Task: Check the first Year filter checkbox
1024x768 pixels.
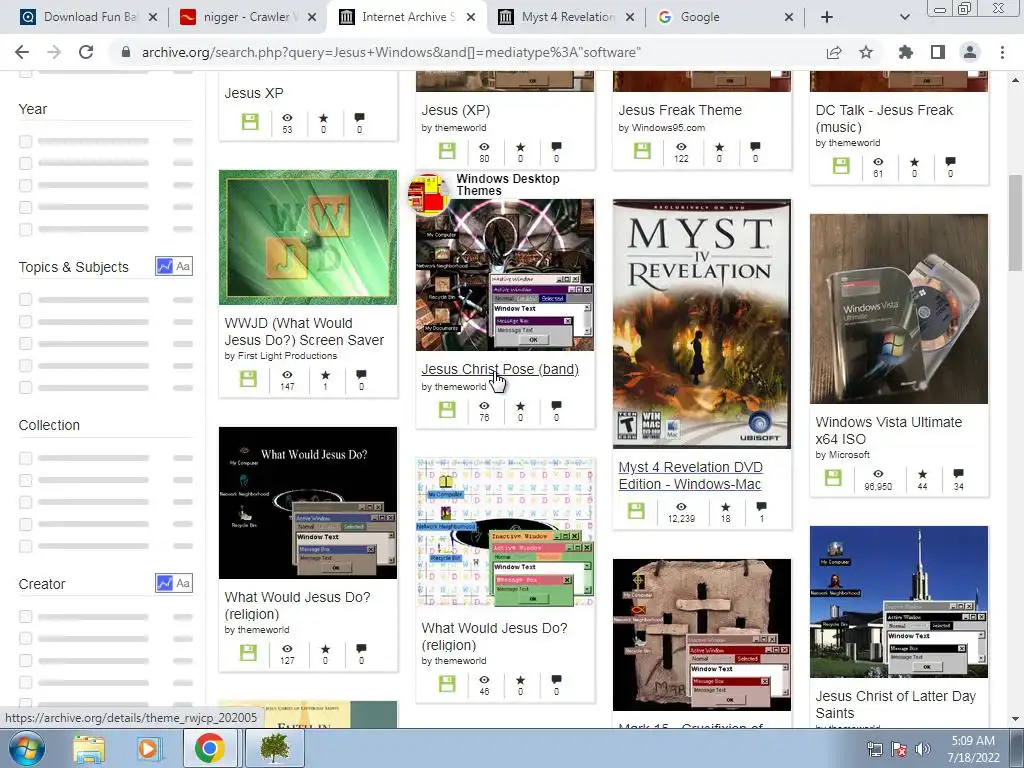Action: [25, 141]
